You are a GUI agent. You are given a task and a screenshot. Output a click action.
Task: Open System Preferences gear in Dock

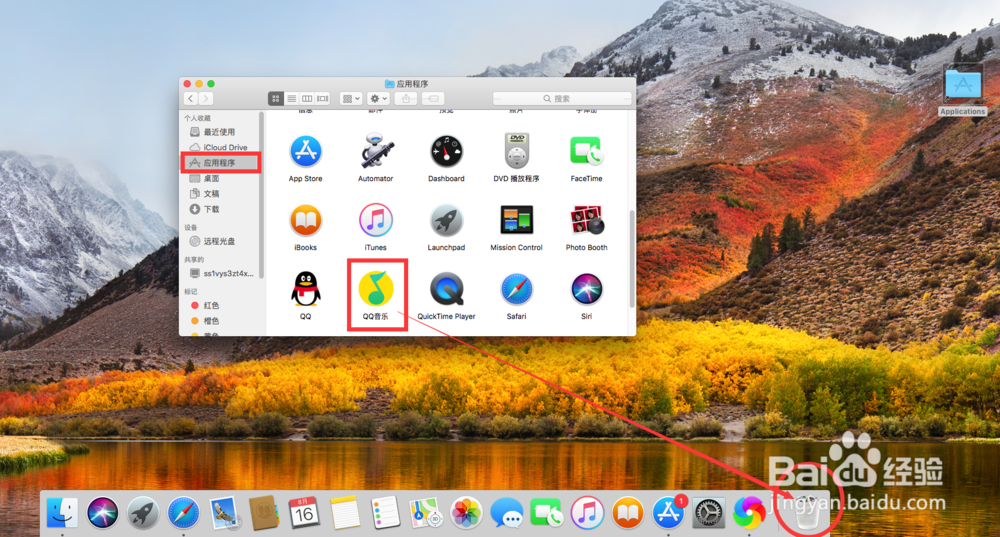[x=709, y=513]
